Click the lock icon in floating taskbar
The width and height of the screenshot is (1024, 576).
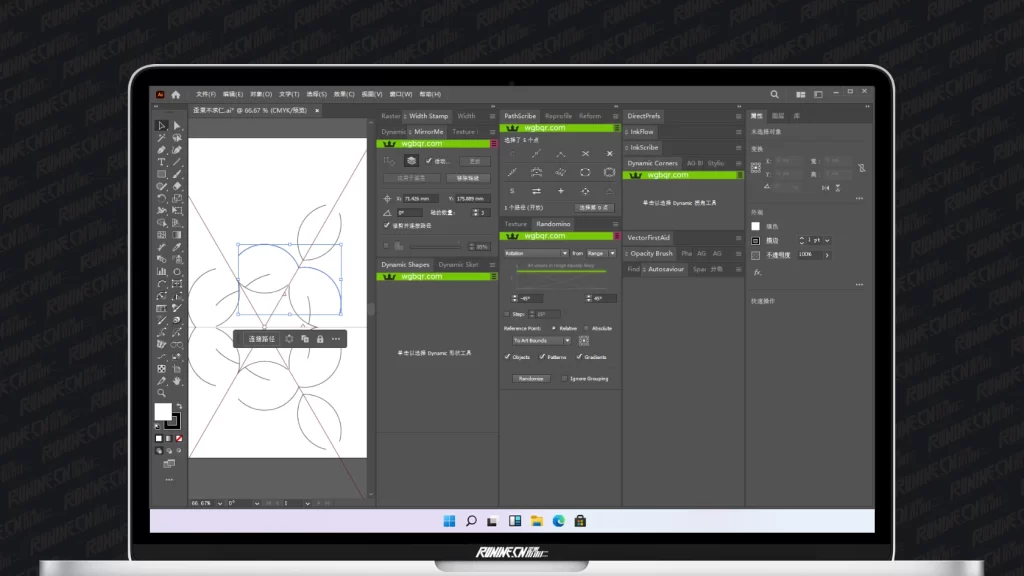point(319,339)
